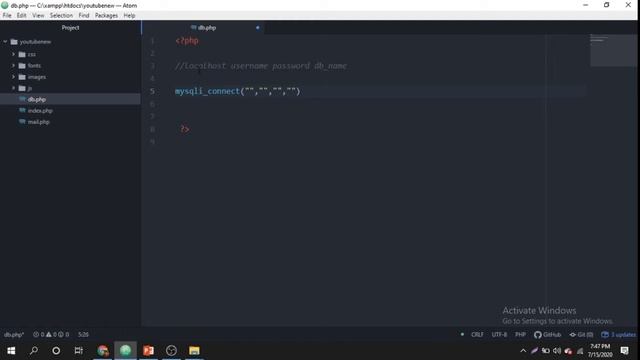Open the Git (0) panel in status bar

tap(581, 335)
